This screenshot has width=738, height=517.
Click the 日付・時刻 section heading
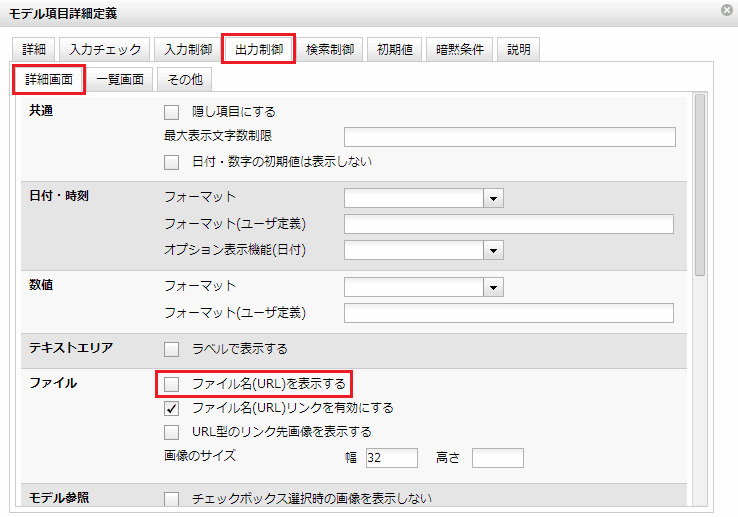coord(59,196)
